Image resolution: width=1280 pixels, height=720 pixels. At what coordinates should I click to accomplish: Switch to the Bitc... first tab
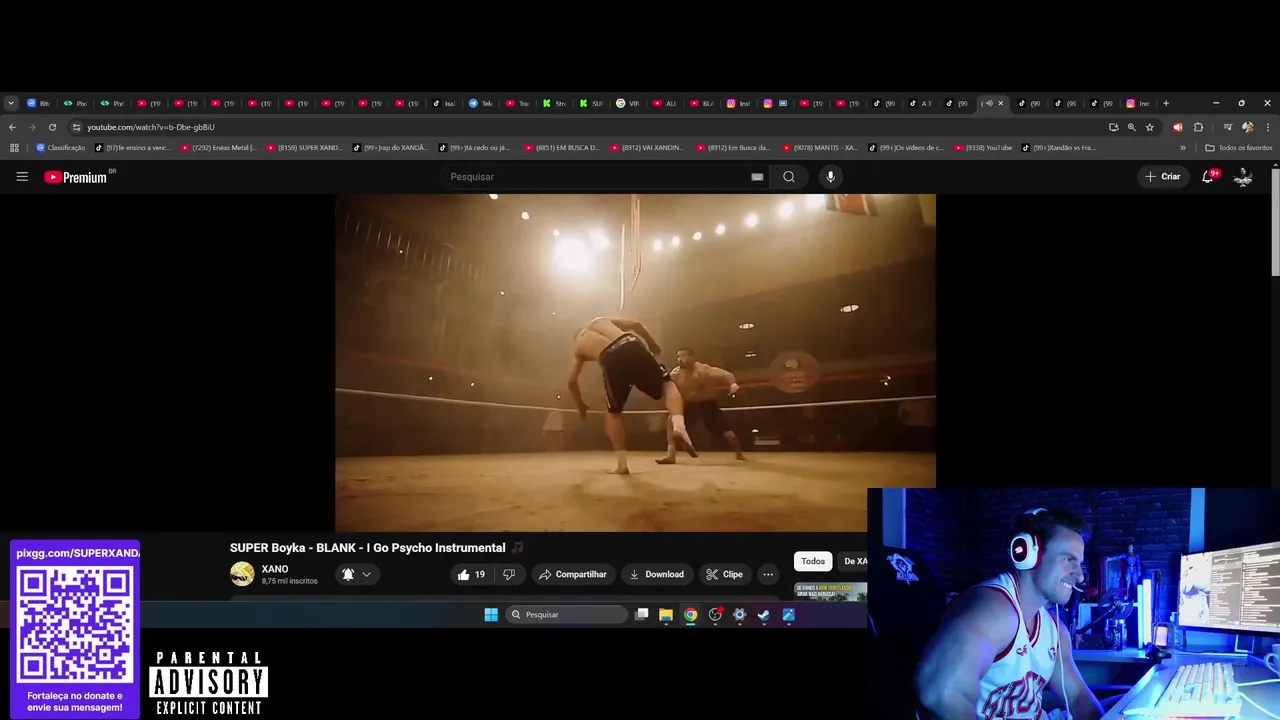pyautogui.click(x=39, y=103)
